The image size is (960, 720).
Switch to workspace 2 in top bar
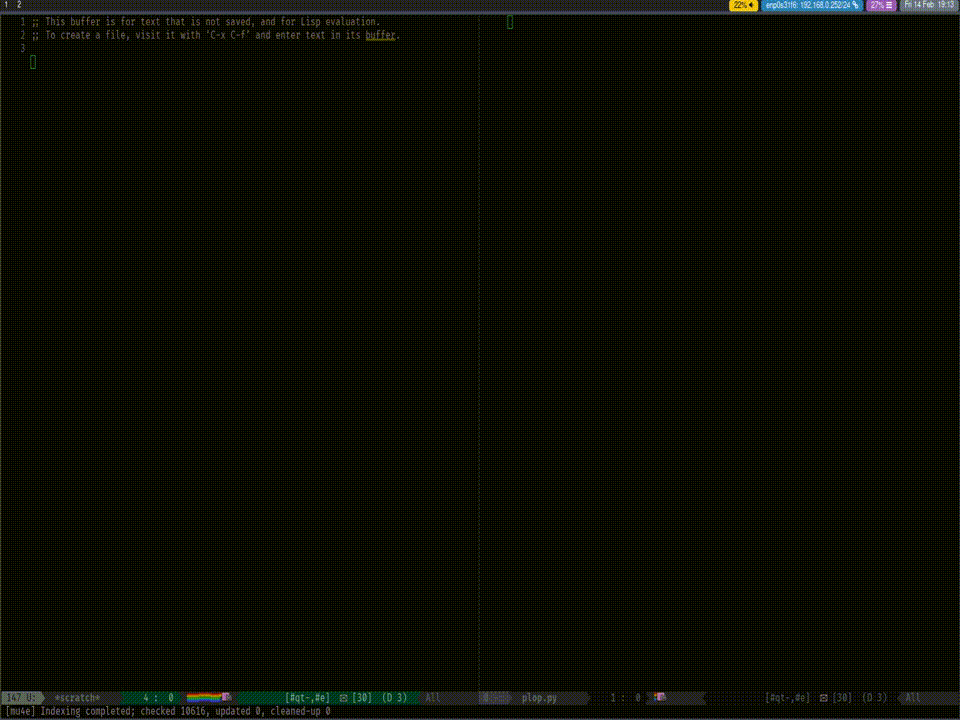click(19, 4)
